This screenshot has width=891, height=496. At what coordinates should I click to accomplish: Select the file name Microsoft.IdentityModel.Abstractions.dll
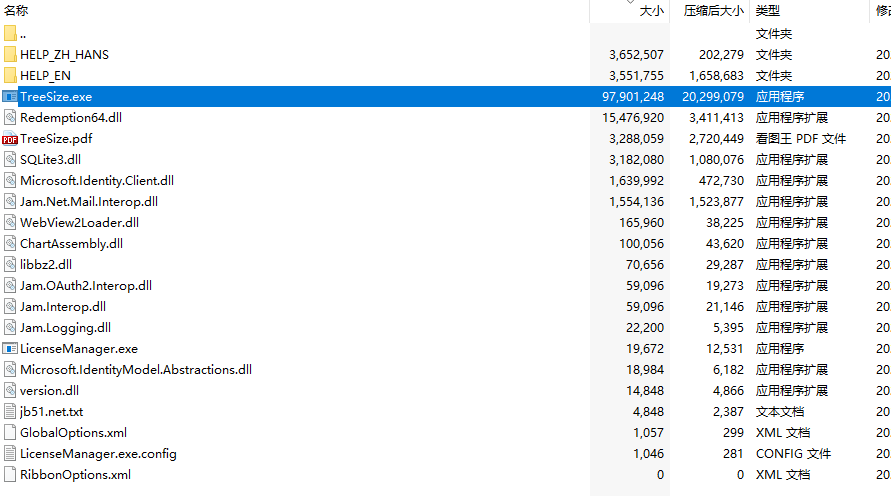pos(136,370)
